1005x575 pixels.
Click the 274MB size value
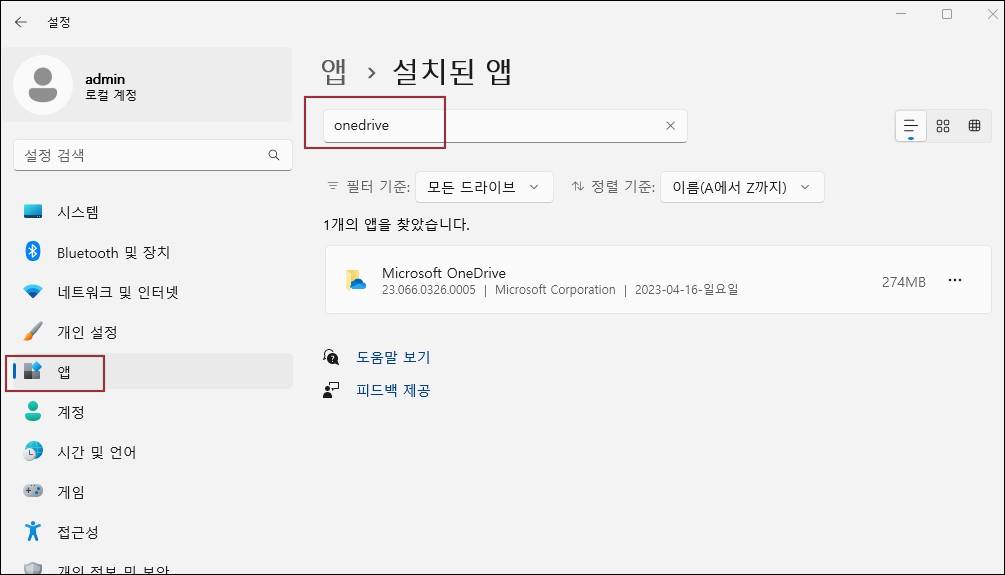point(904,282)
